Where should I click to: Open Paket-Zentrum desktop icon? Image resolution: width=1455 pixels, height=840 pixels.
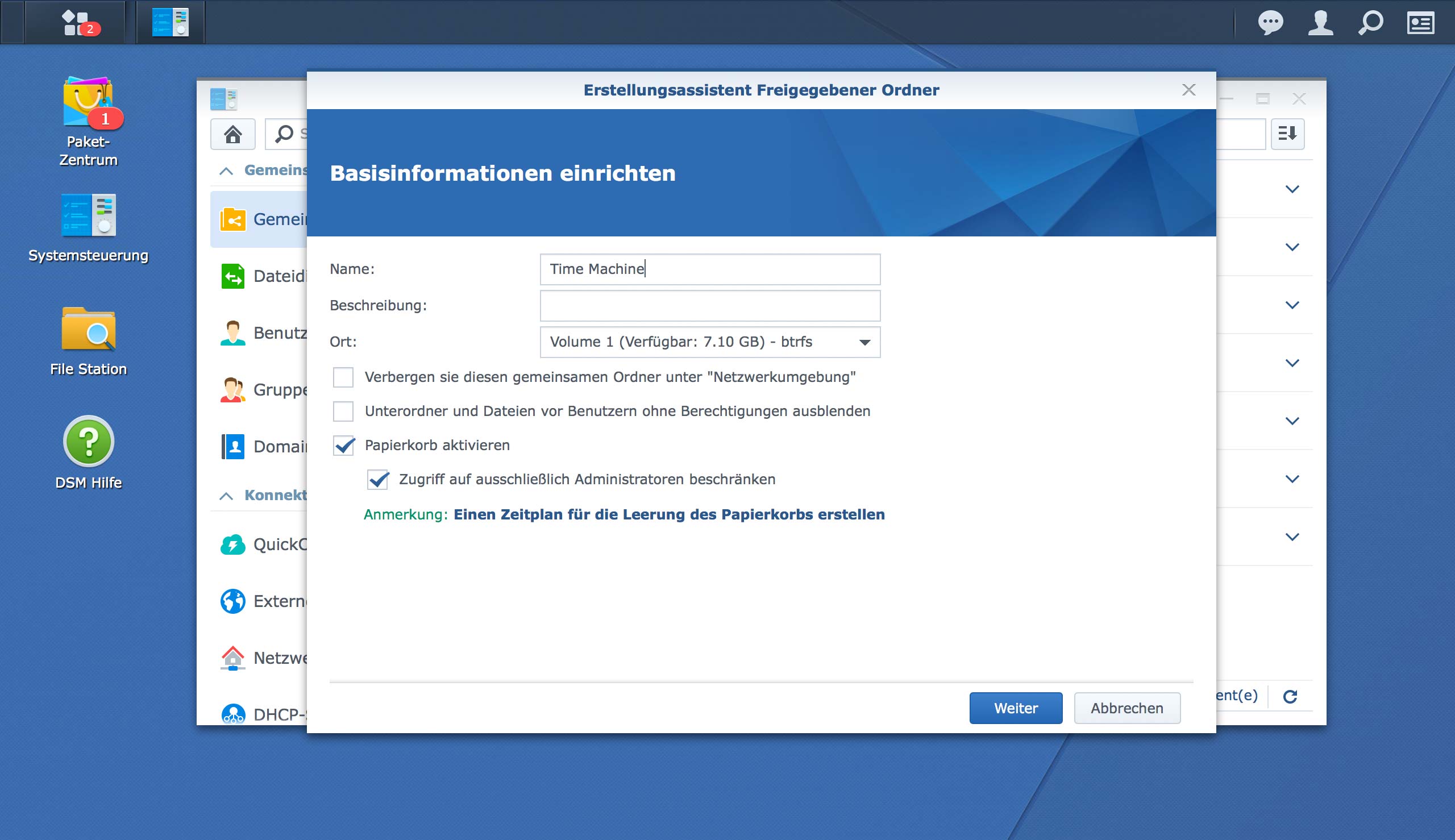tap(88, 122)
